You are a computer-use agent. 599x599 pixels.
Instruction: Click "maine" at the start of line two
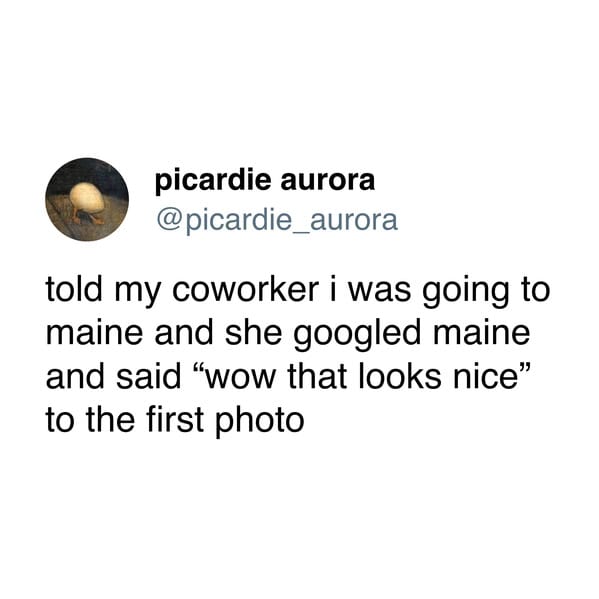(x=95, y=335)
